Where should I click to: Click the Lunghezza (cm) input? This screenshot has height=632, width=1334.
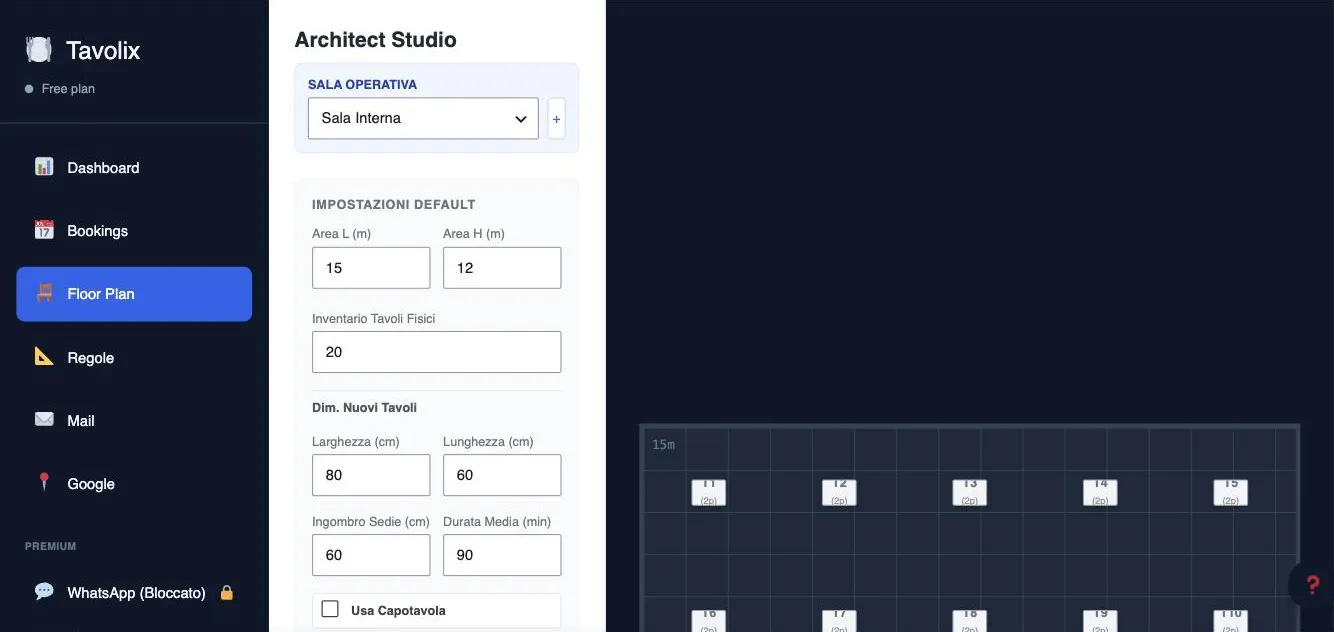[x=502, y=475]
